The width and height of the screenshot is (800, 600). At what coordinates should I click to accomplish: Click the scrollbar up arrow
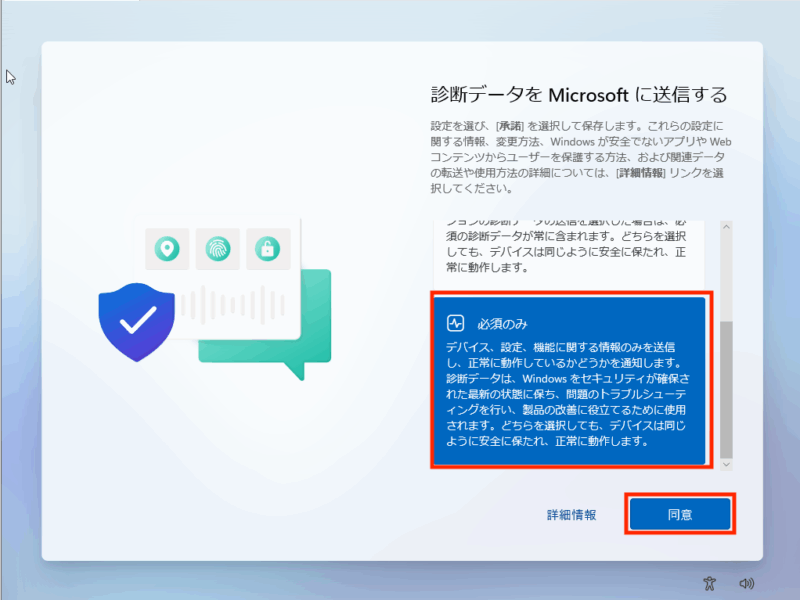click(726, 227)
